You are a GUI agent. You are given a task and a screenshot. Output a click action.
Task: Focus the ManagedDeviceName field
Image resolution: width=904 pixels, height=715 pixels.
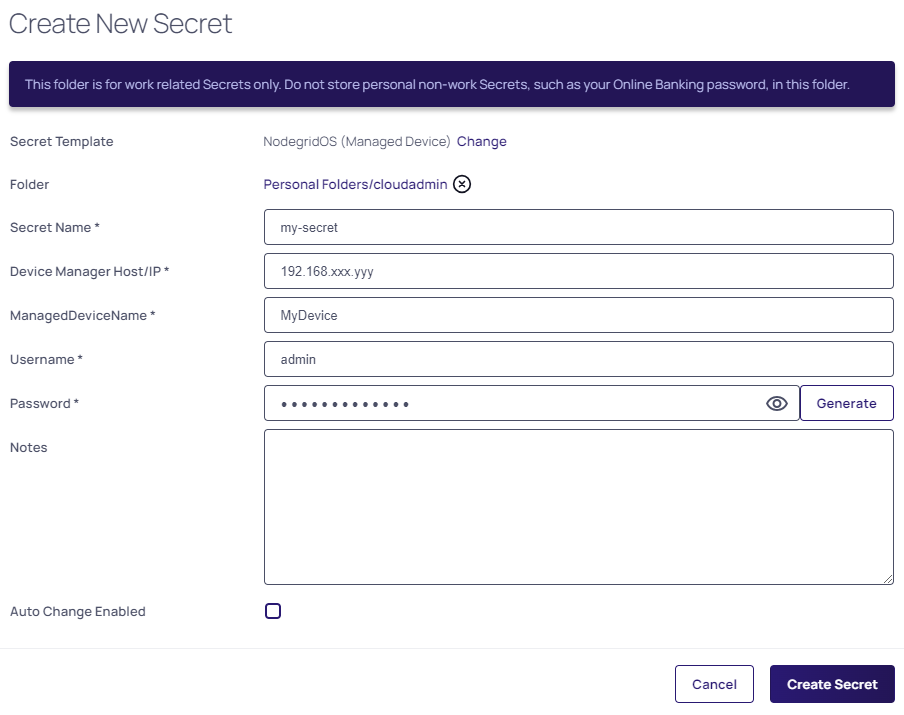[579, 315]
